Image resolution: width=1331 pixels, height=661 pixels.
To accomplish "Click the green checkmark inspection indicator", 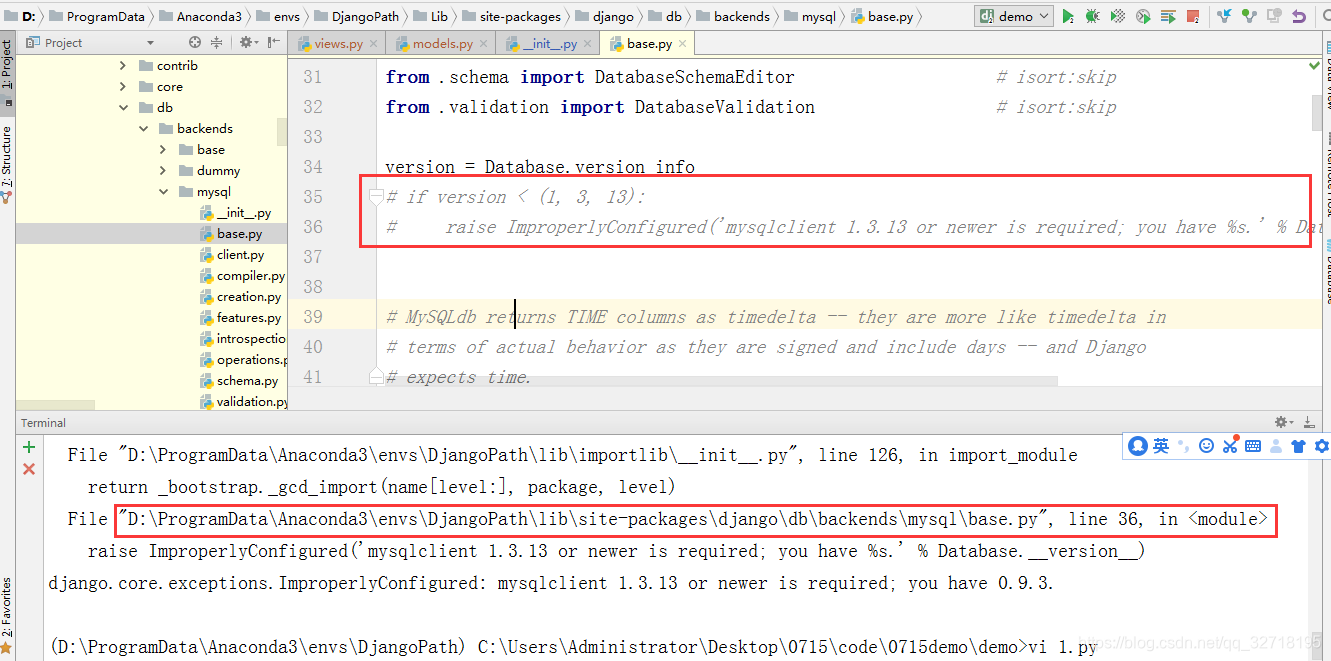I will [1314, 65].
